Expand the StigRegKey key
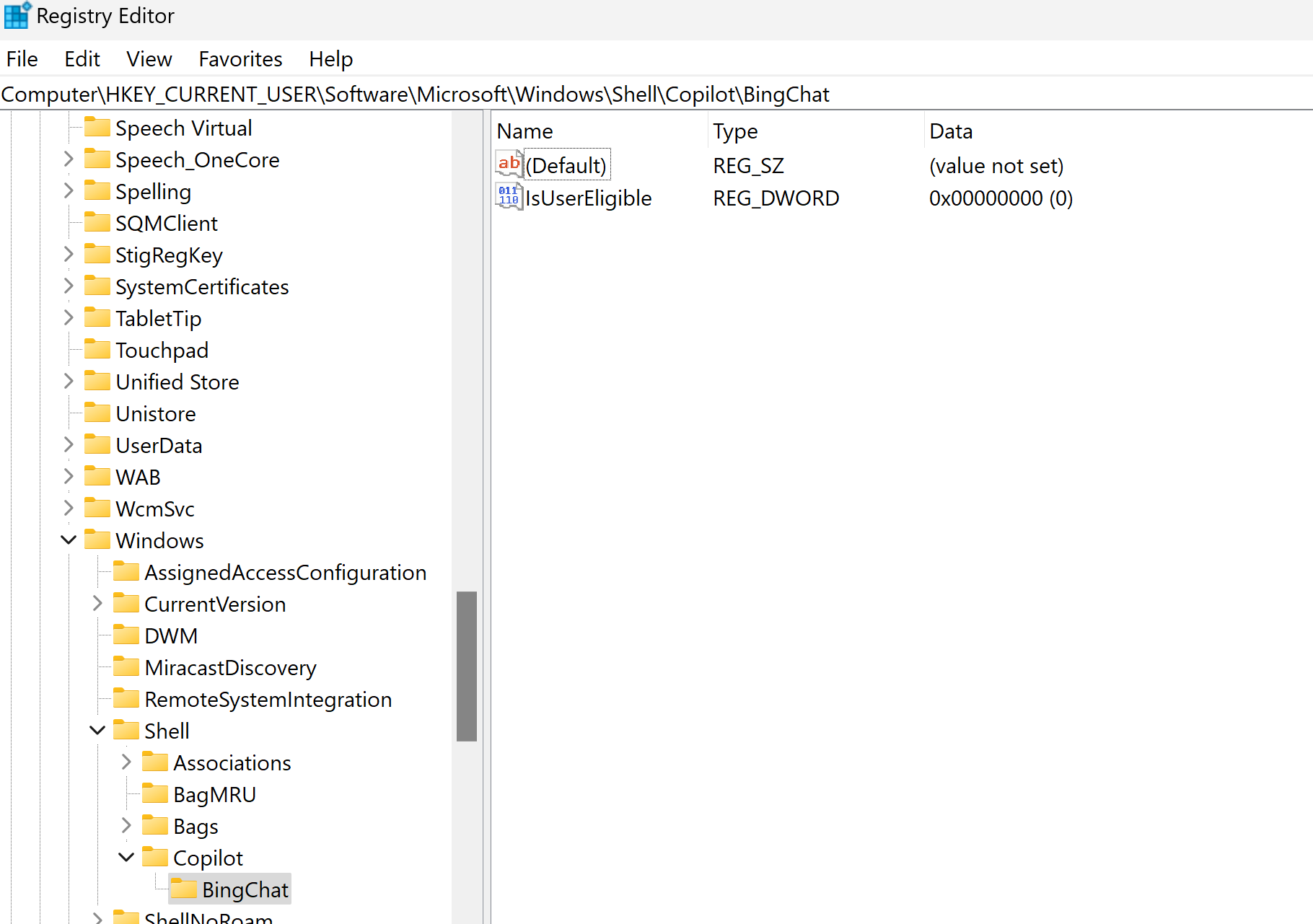This screenshot has height=924, width=1313. point(69,255)
